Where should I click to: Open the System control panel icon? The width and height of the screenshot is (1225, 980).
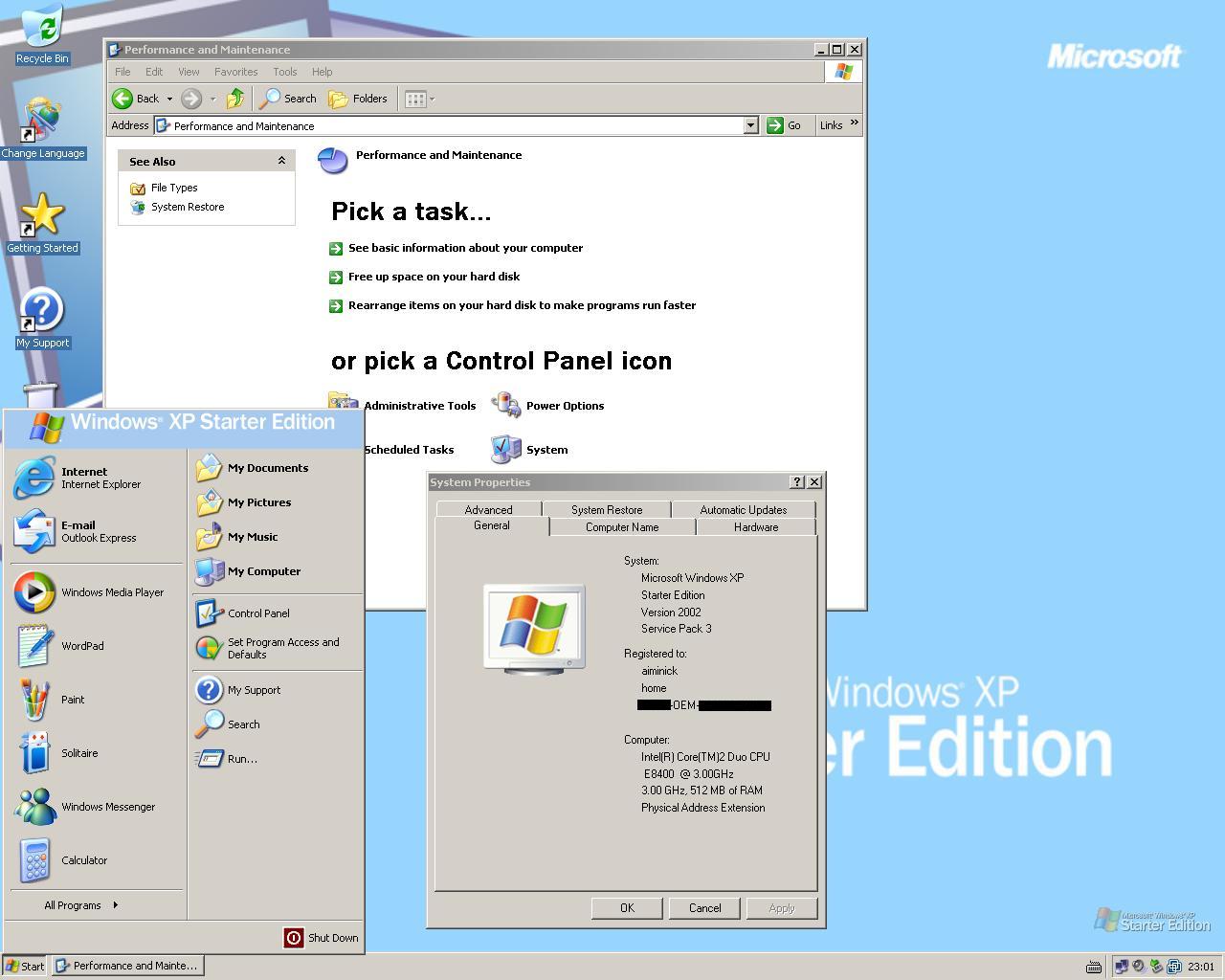pyautogui.click(x=529, y=449)
